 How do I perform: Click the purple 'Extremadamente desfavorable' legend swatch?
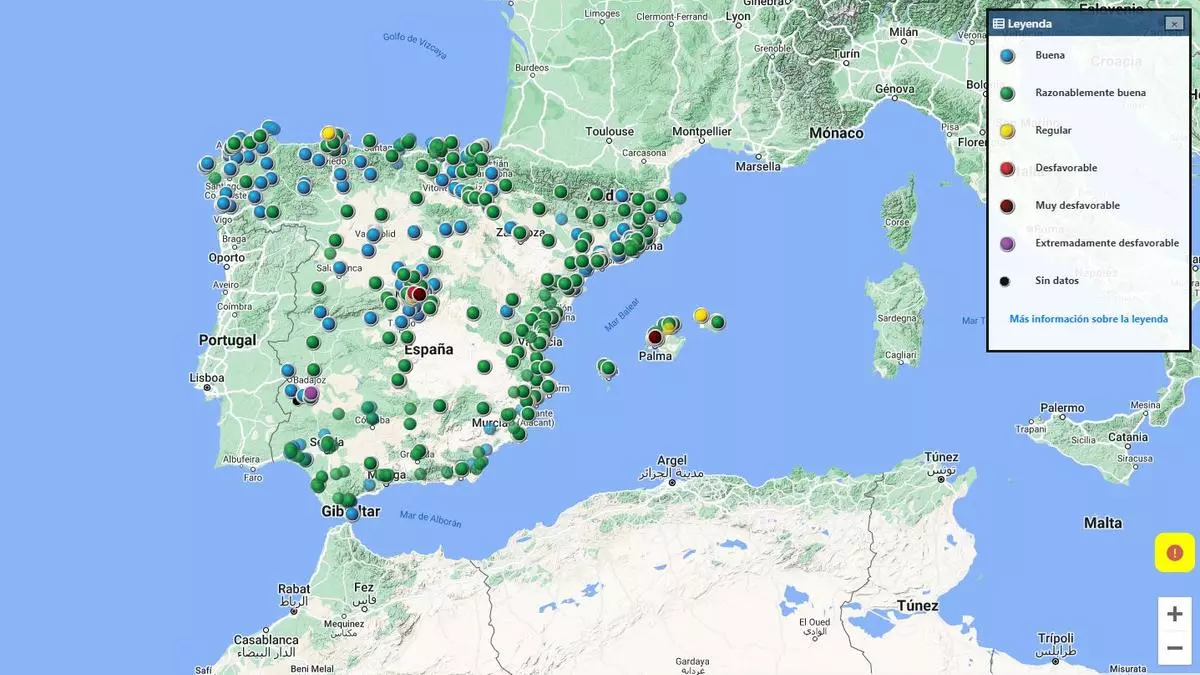coord(1007,243)
